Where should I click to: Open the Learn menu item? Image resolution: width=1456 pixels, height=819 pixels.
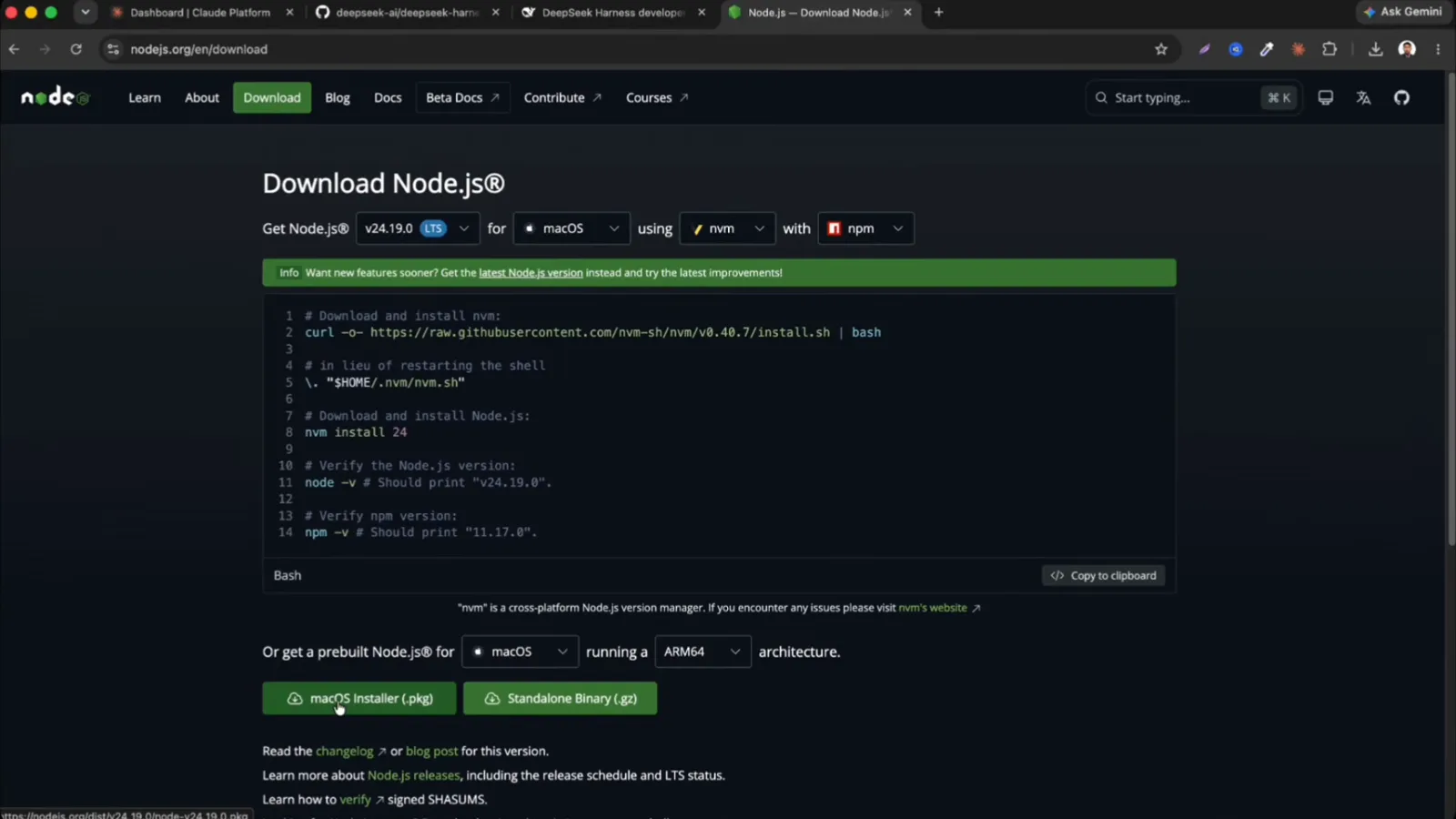pos(145,97)
